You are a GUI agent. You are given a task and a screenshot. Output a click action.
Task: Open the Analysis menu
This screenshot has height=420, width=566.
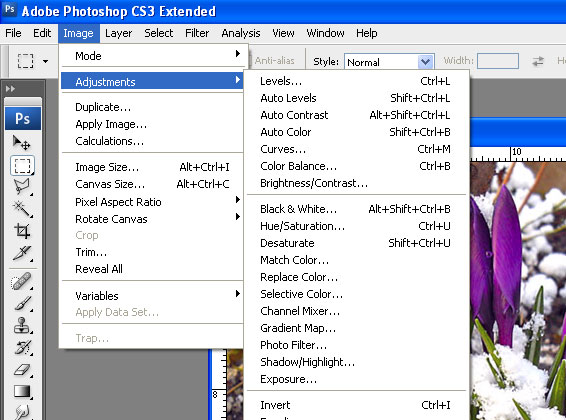241,33
